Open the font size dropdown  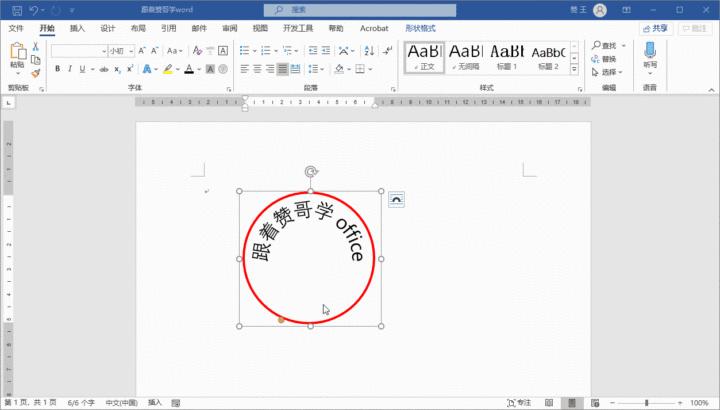tap(131, 51)
